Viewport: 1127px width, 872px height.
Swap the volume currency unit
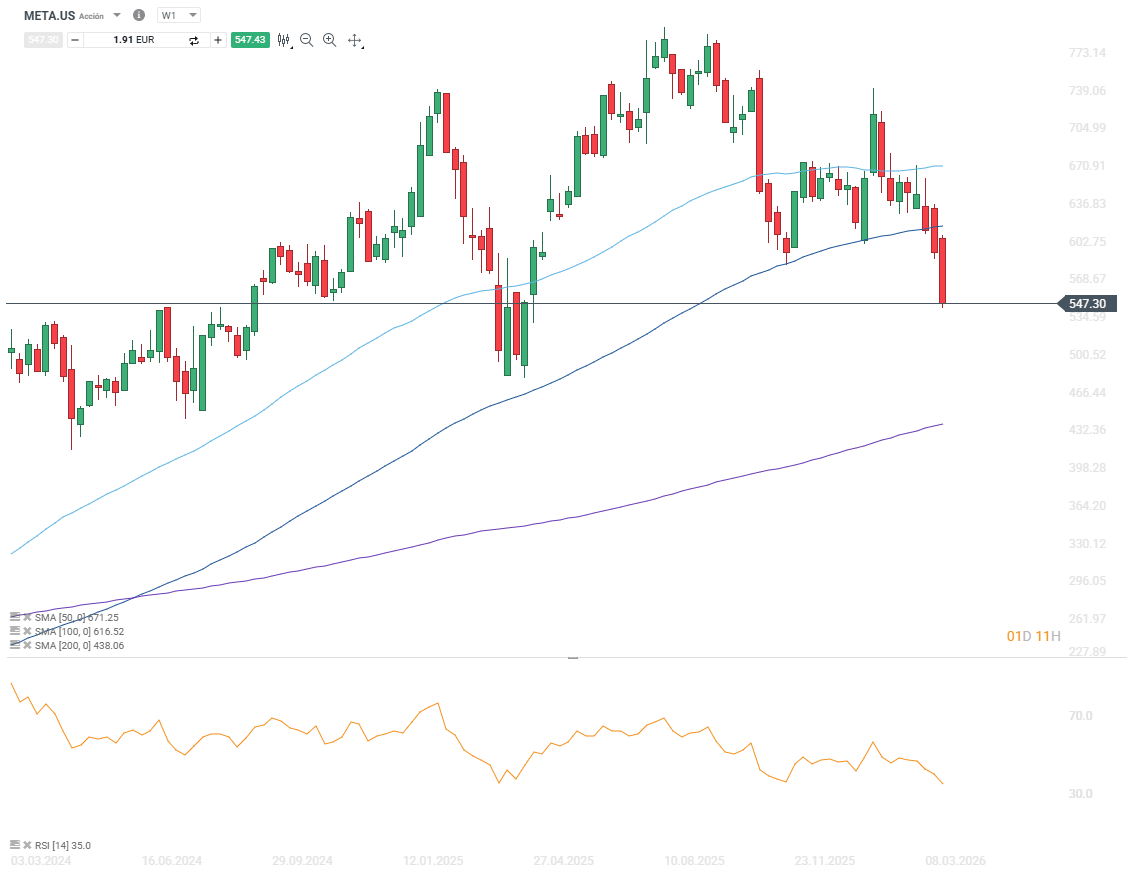click(194, 40)
